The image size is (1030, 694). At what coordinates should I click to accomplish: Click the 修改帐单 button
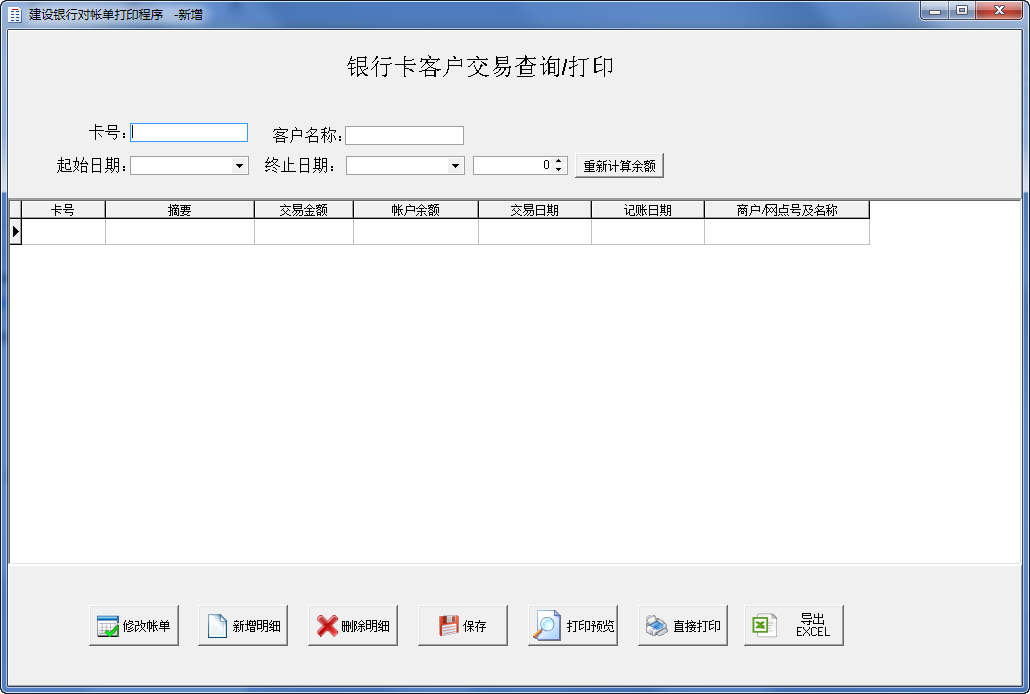pos(134,626)
